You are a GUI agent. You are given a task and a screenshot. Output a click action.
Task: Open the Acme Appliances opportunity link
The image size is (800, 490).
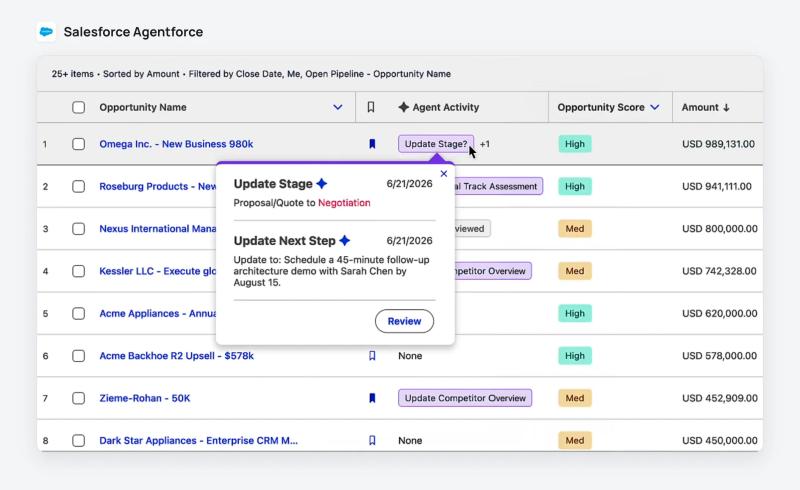coord(158,313)
